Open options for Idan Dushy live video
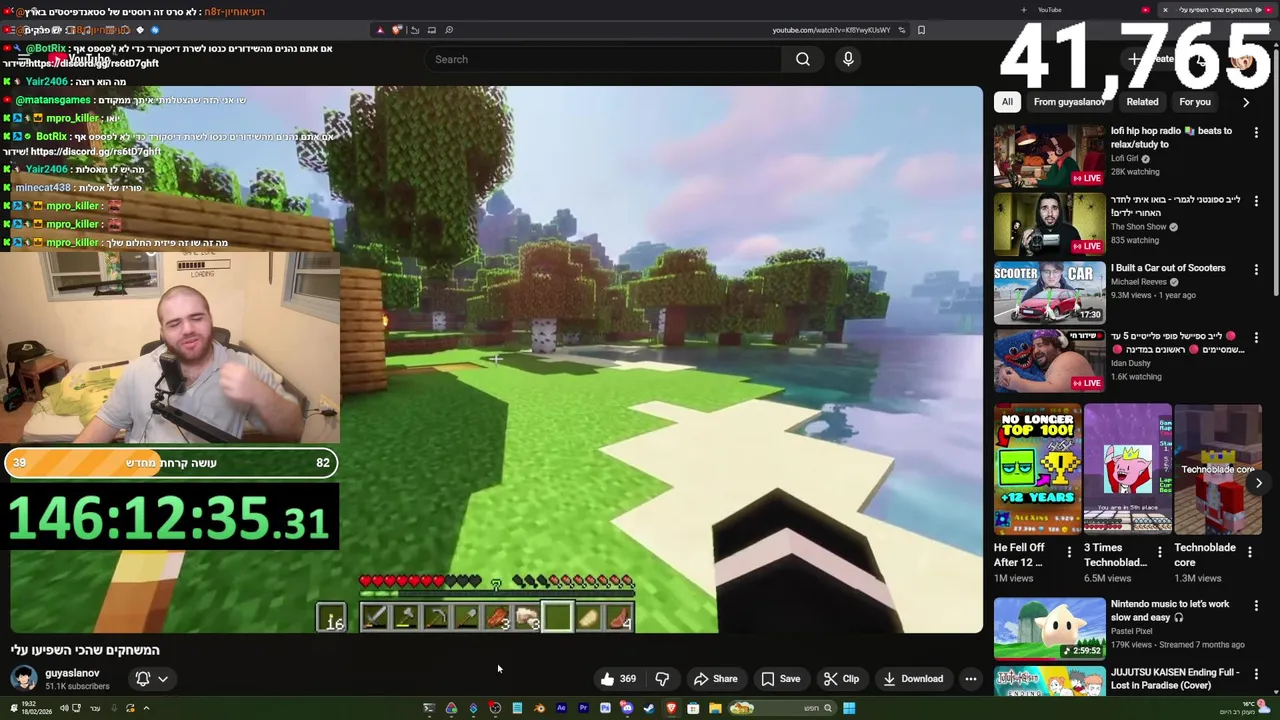 (1257, 338)
